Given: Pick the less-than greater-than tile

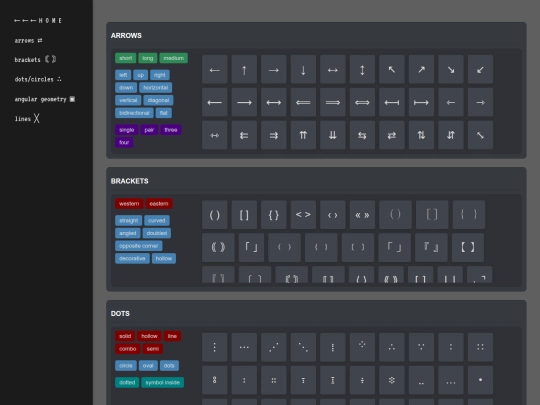Looking at the screenshot, I should (x=303, y=215).
